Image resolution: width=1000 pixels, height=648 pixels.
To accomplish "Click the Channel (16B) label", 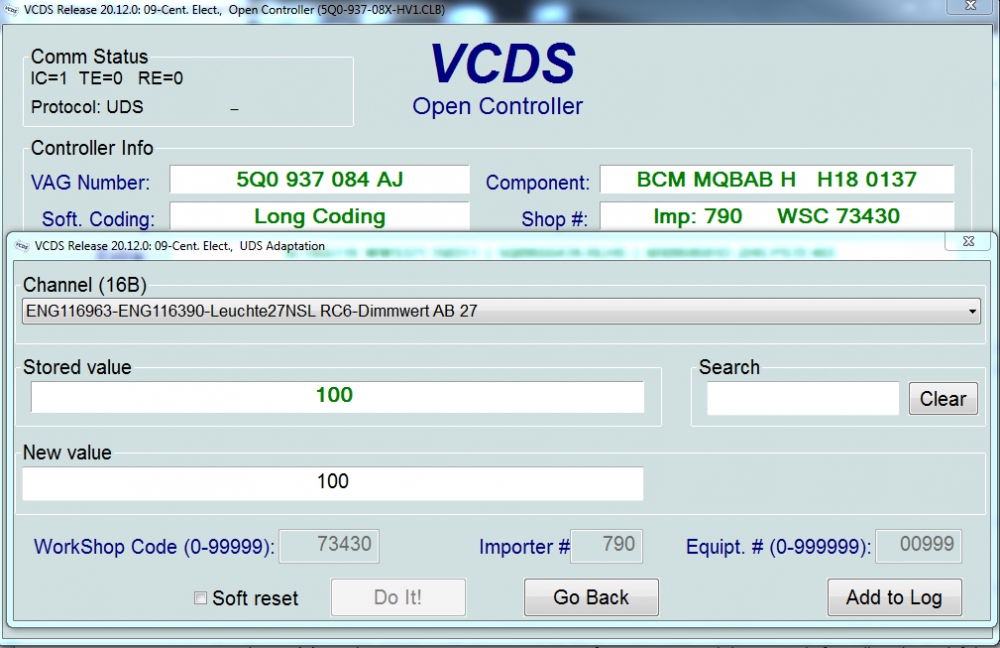I will (x=85, y=284).
